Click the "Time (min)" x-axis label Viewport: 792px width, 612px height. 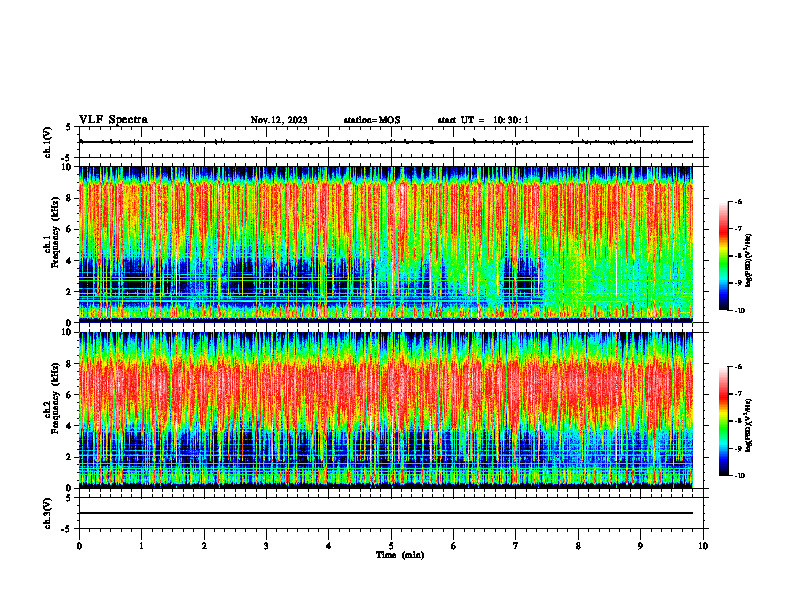tap(400, 555)
